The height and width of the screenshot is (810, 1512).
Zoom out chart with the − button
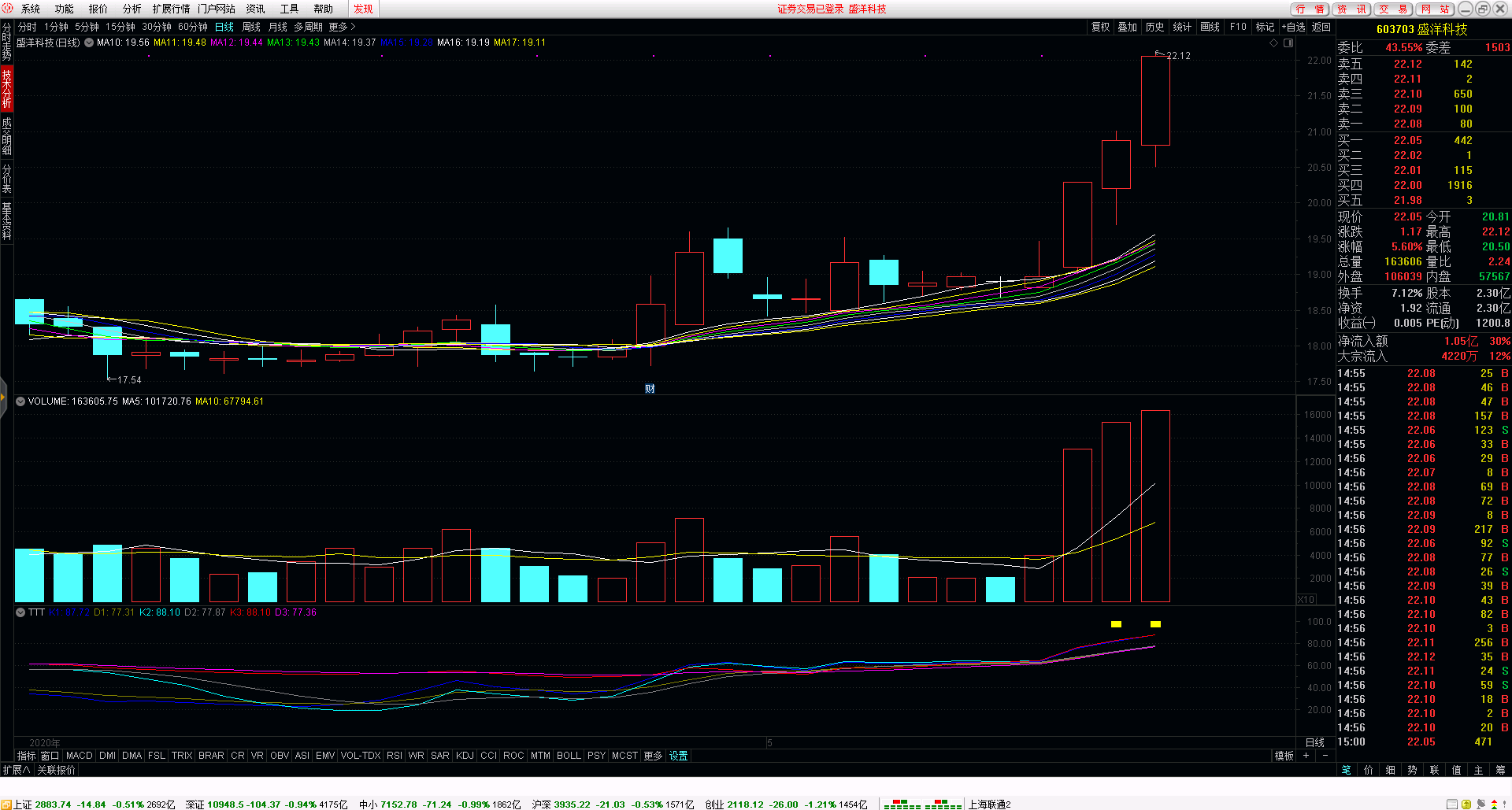(1325, 756)
